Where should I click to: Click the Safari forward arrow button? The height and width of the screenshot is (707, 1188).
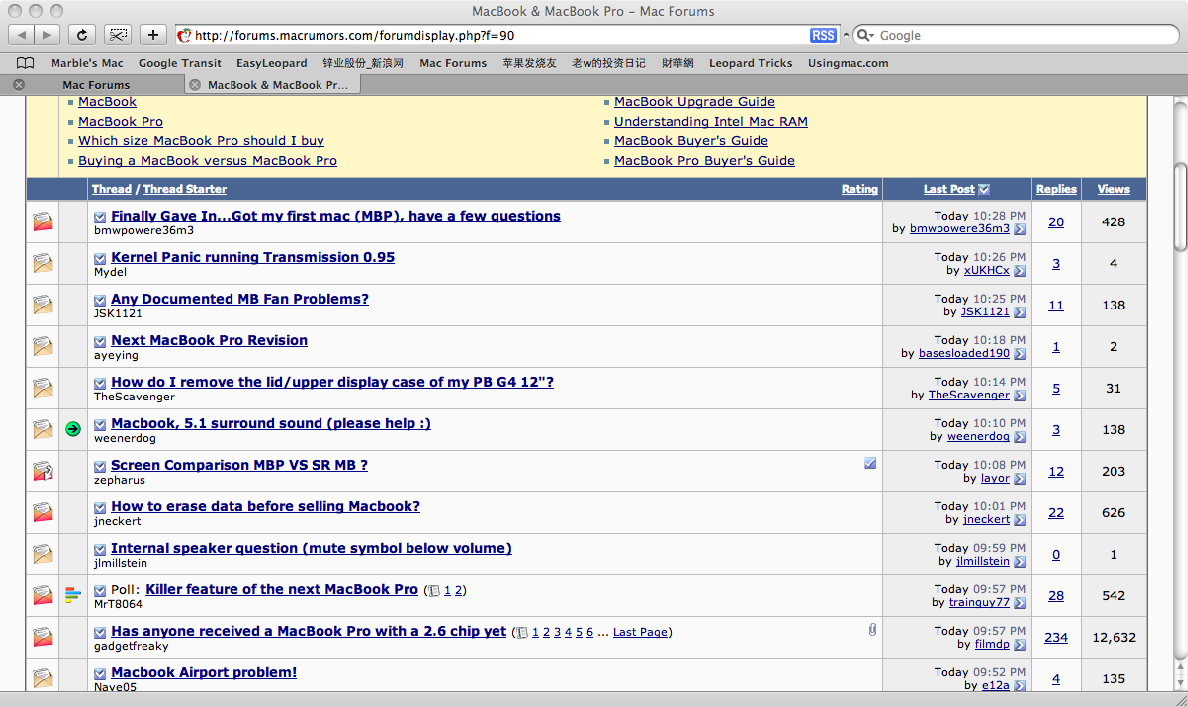(47, 35)
